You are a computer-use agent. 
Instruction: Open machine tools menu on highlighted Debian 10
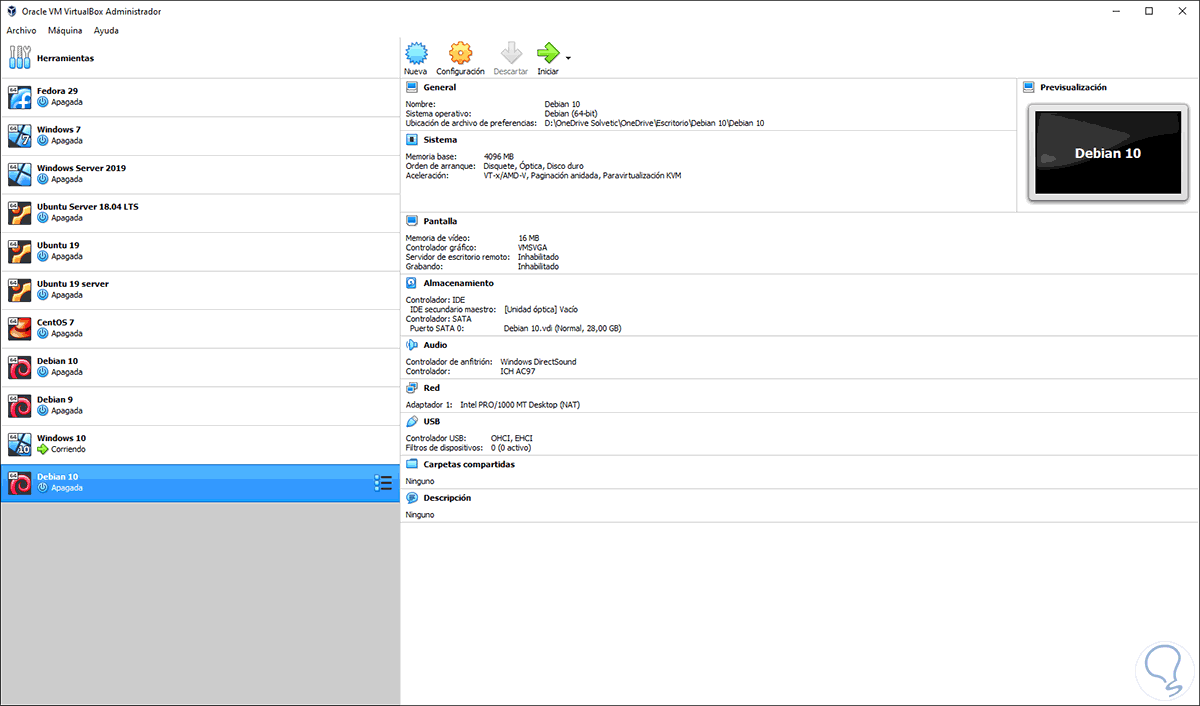pyautogui.click(x=382, y=483)
